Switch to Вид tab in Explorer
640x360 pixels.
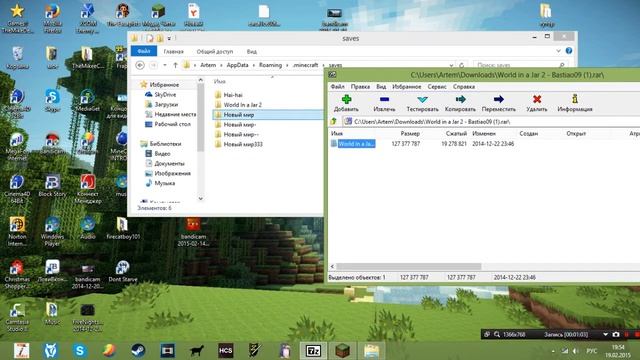(251, 51)
